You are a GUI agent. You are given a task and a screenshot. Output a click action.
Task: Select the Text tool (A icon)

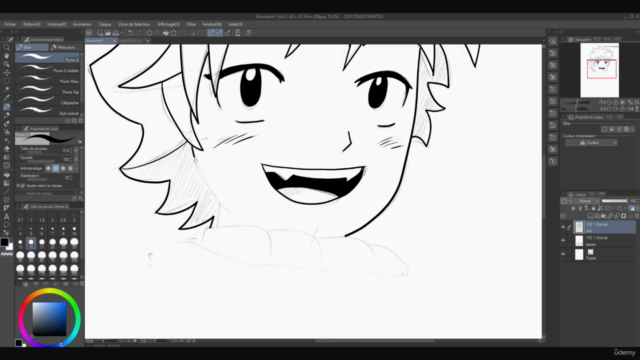point(7,217)
